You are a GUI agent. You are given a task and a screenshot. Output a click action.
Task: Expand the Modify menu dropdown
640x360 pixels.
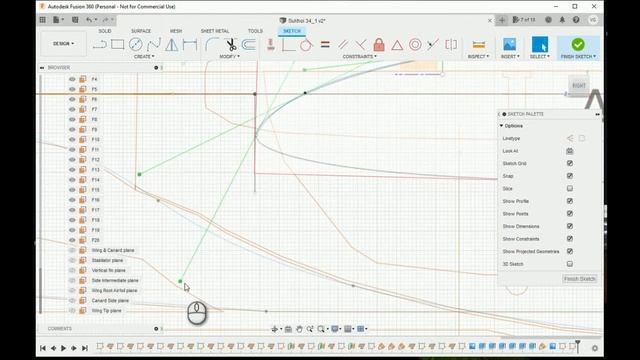[x=229, y=56]
